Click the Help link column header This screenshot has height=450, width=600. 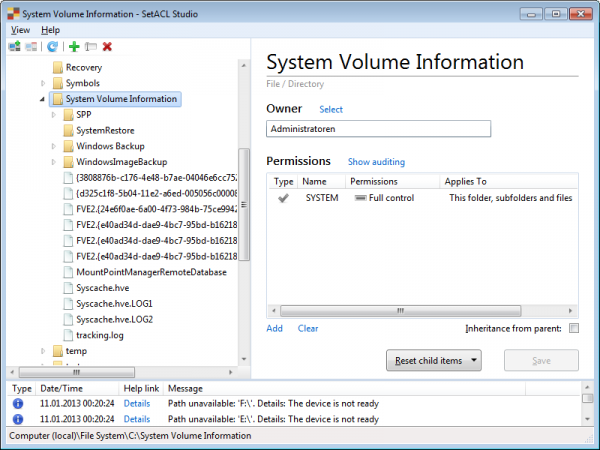141,388
